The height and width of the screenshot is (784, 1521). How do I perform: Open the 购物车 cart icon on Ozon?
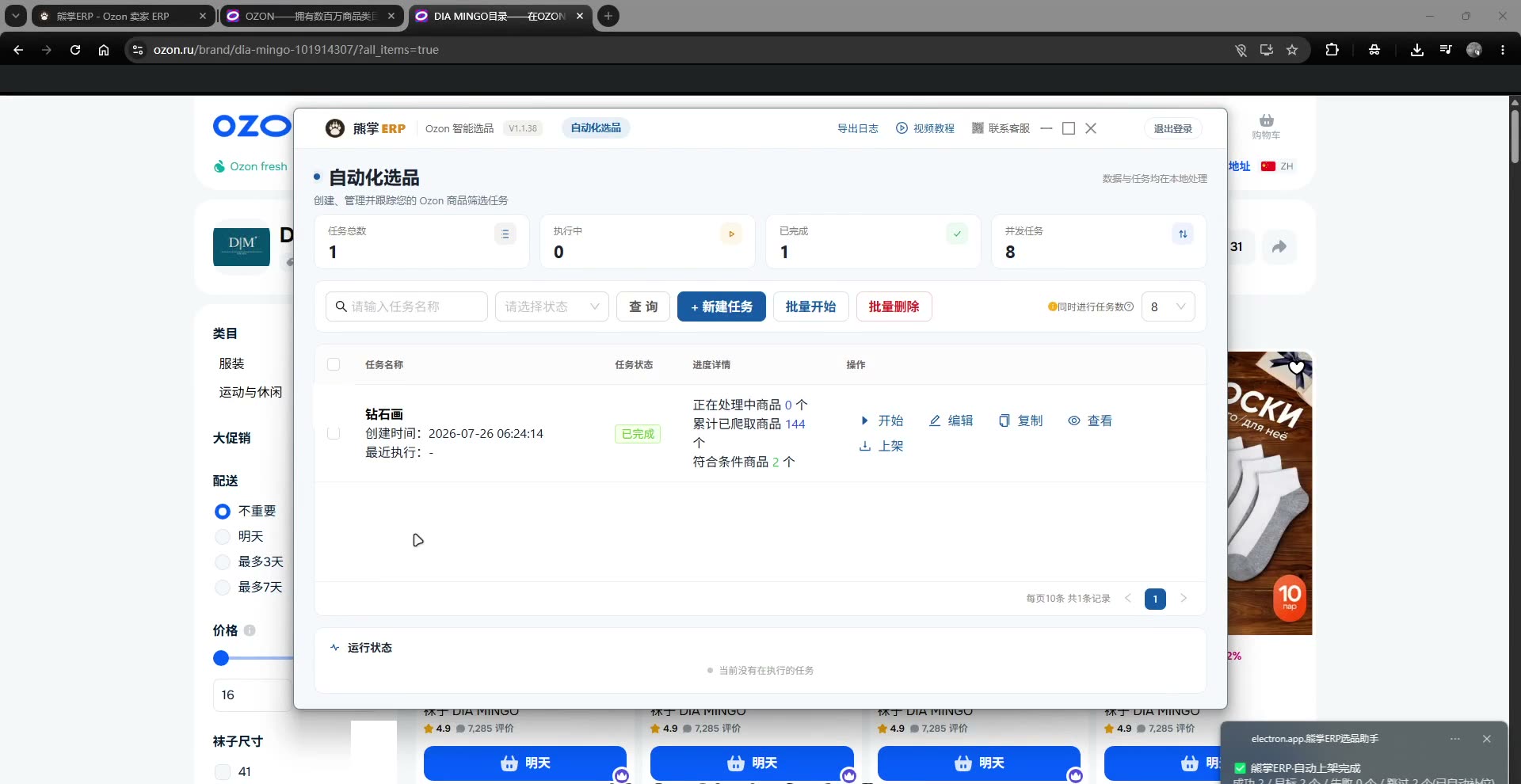coord(1266,125)
